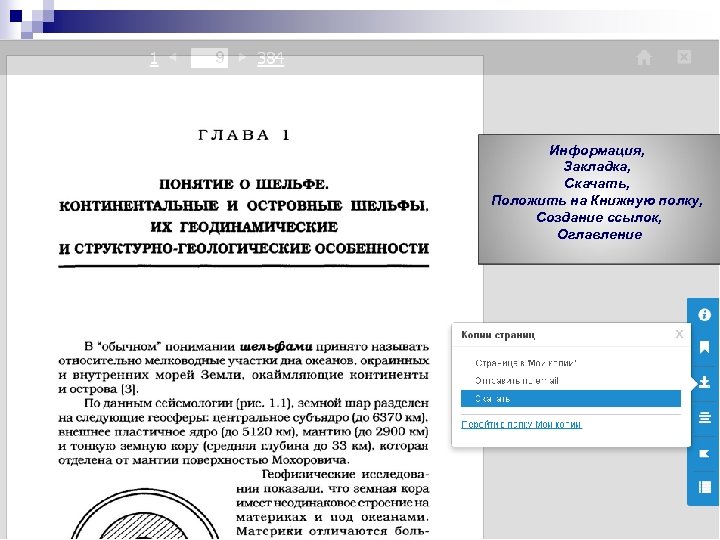Close the 'Копии страниц' popup
The height and width of the screenshot is (540, 720).
pyautogui.click(x=679, y=334)
